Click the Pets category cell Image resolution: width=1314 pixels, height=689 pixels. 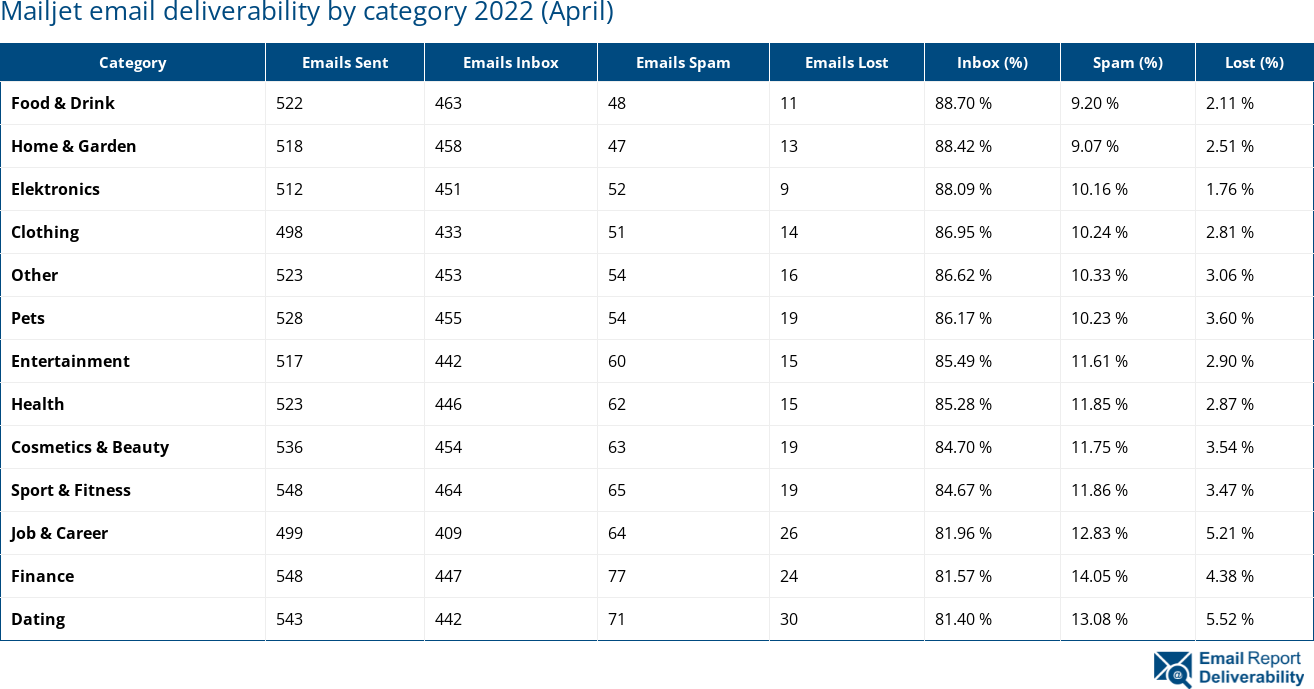(x=28, y=318)
